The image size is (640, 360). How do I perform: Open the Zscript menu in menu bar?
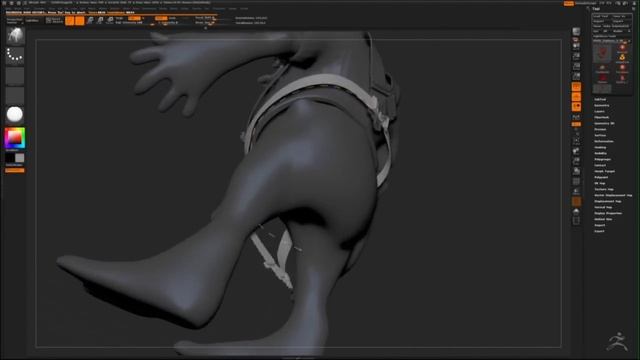[x=244, y=9]
